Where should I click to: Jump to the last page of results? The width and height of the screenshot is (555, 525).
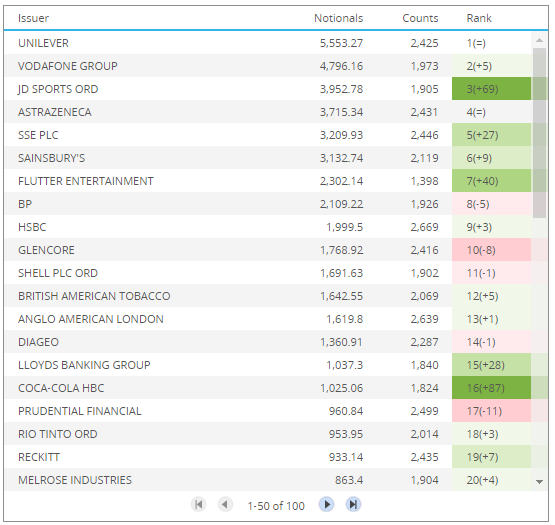[x=353, y=504]
